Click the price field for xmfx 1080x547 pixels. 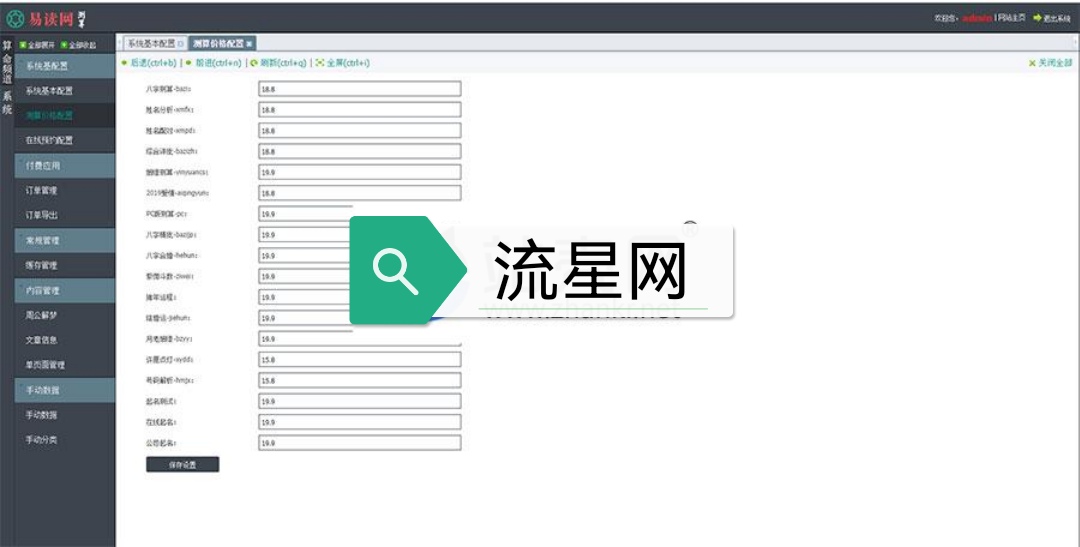pyautogui.click(x=360, y=110)
